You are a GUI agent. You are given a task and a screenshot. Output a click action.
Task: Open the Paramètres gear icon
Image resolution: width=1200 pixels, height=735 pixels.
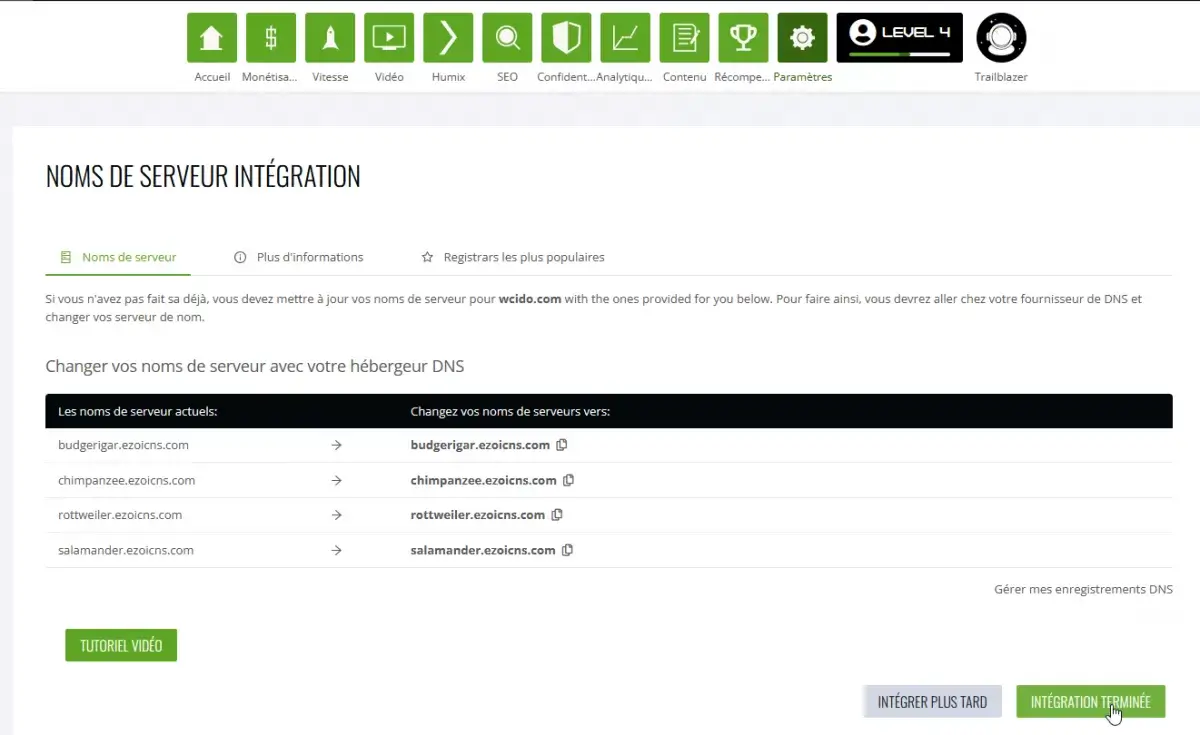pyautogui.click(x=802, y=38)
